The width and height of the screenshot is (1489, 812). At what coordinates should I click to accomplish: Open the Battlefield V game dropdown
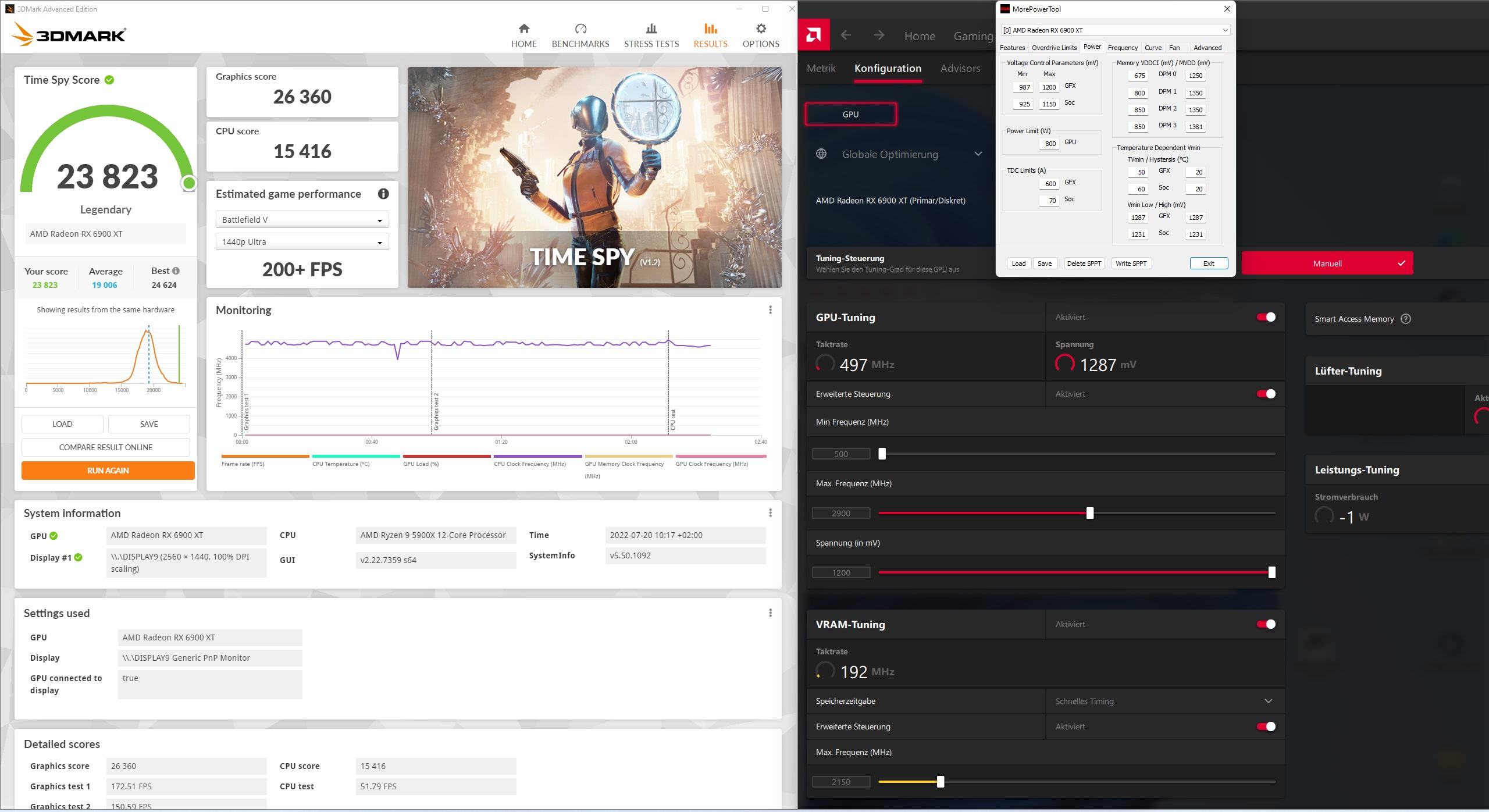coord(302,220)
